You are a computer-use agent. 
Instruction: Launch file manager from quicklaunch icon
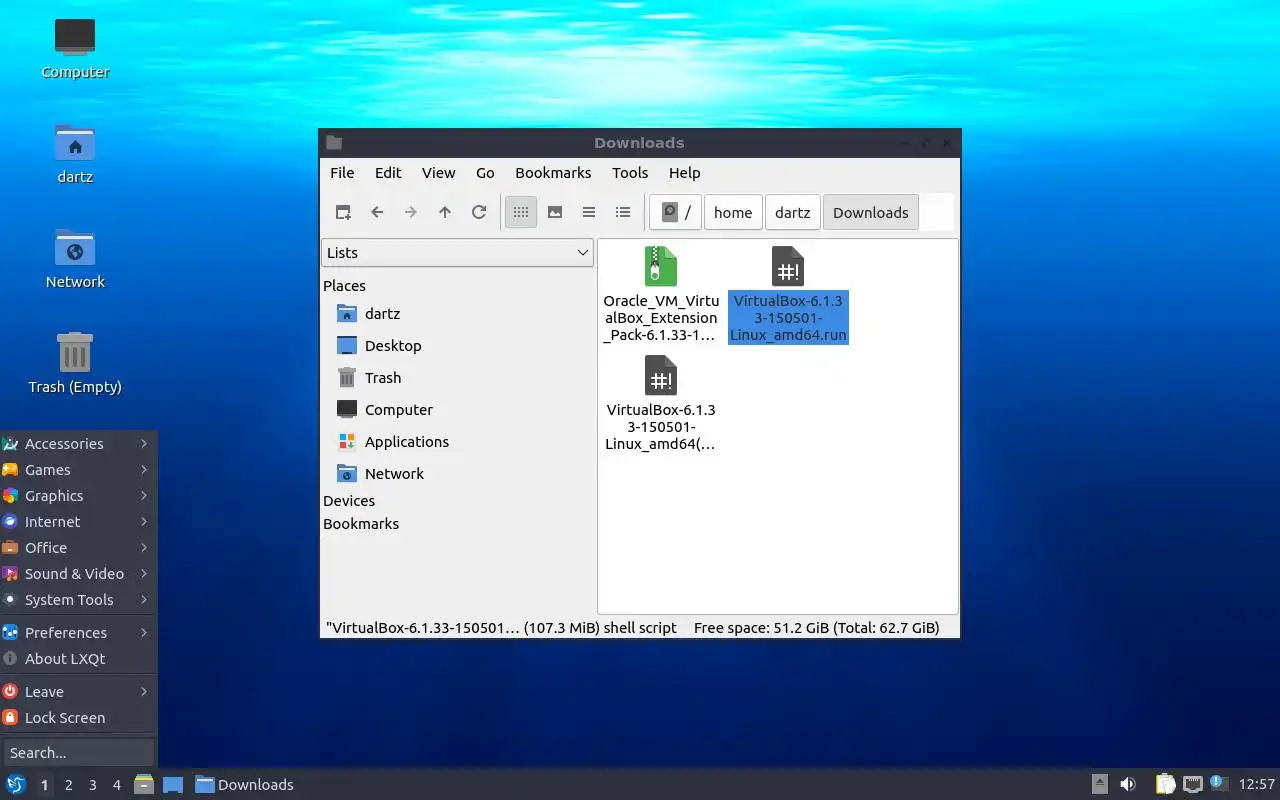[144, 784]
